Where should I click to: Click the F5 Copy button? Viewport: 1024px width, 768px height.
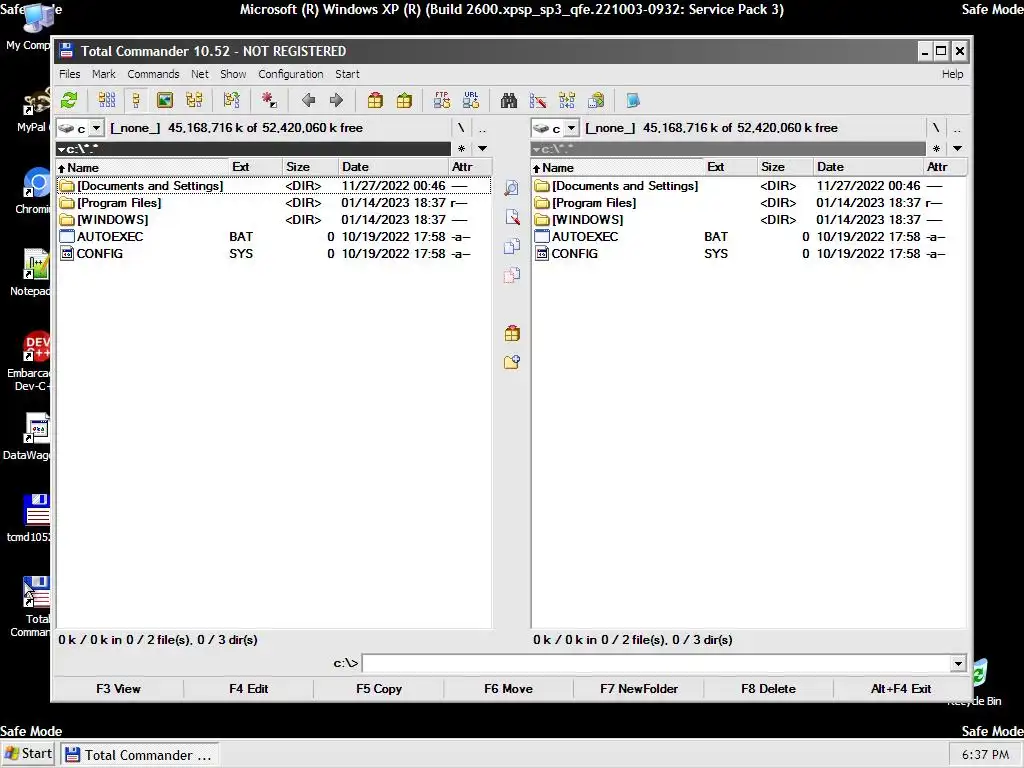(379, 688)
